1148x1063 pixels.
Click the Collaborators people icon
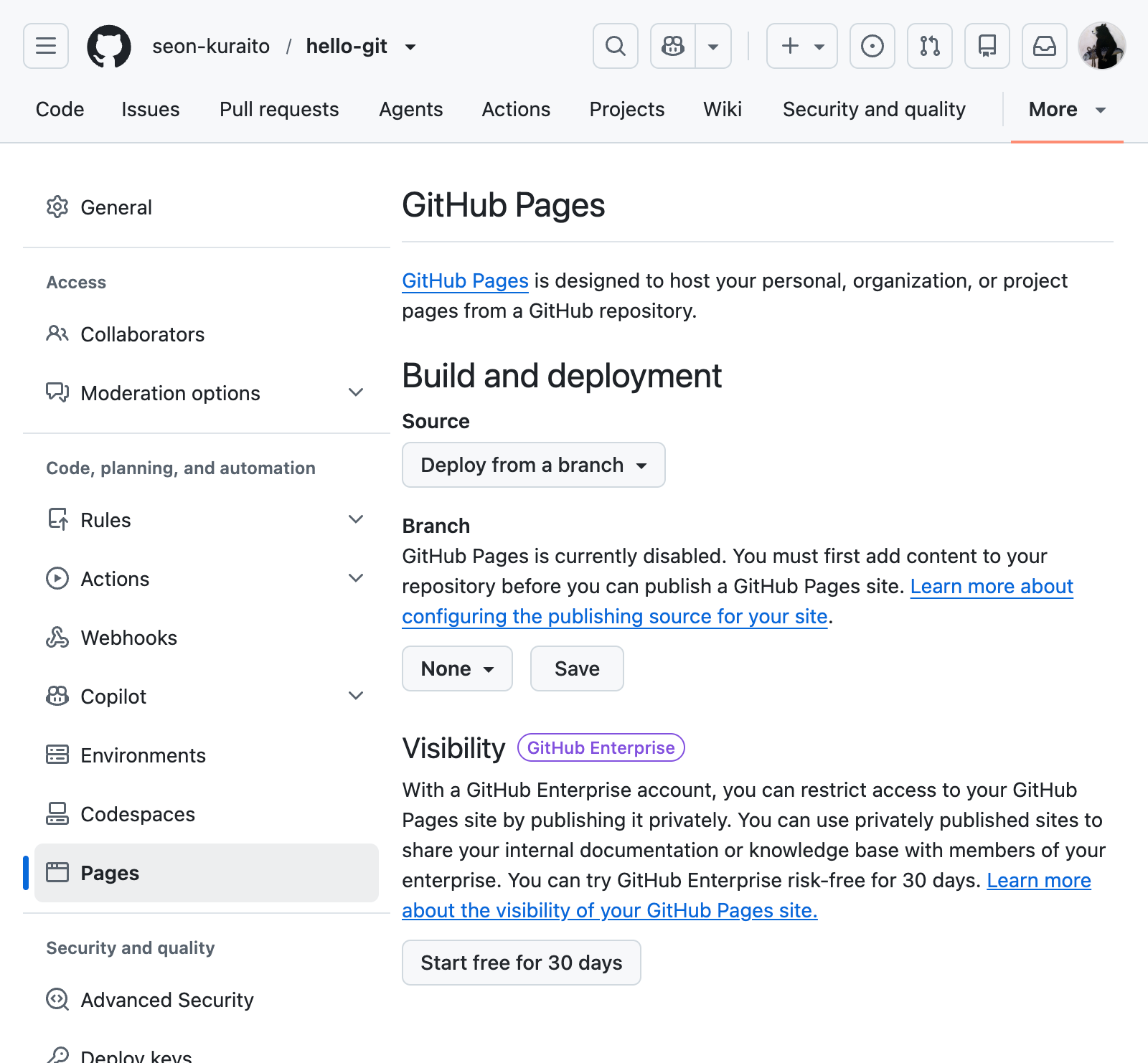(57, 334)
